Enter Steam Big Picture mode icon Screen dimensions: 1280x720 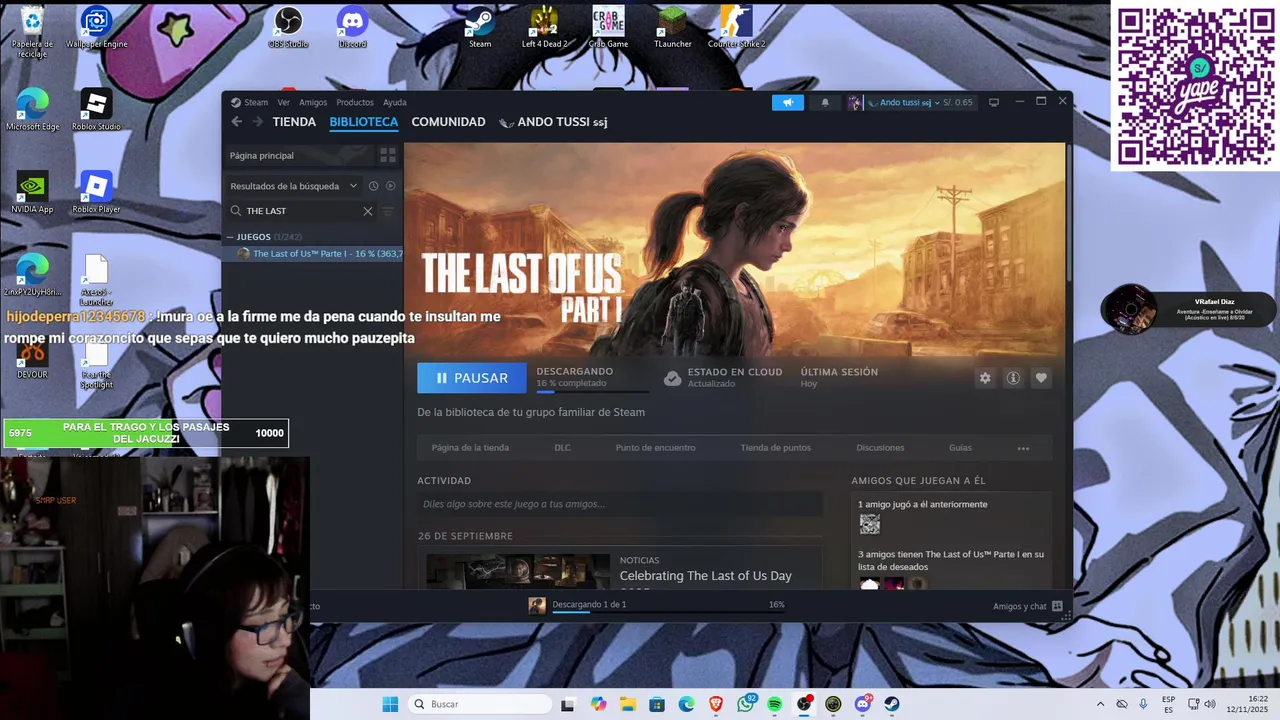(x=994, y=102)
